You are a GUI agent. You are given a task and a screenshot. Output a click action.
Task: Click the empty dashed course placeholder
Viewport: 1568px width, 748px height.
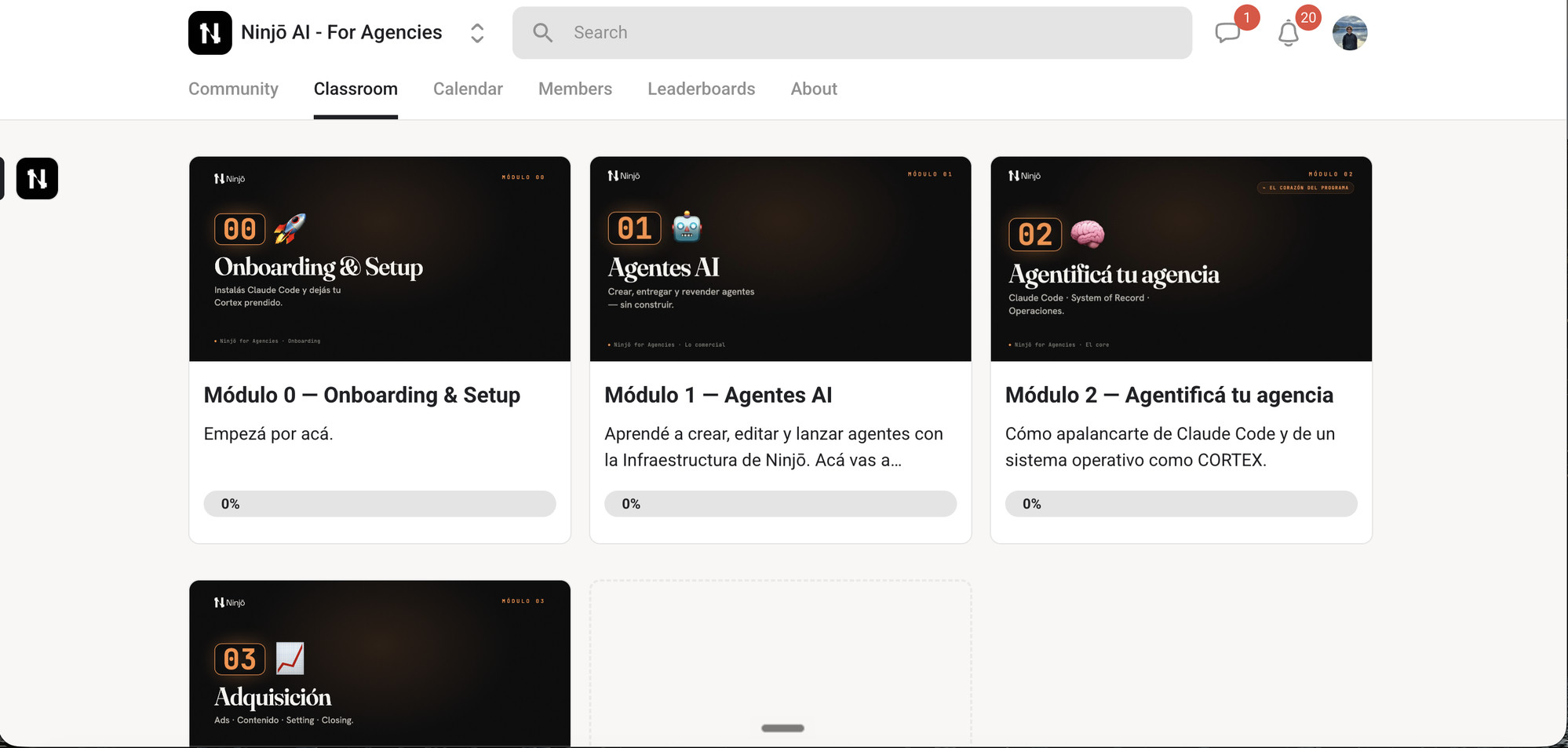tap(781, 663)
